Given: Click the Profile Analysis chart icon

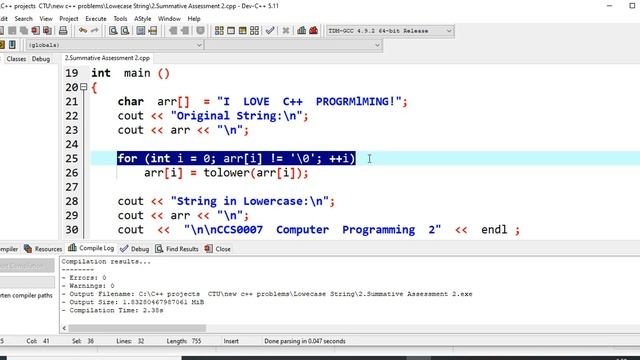Looking at the screenshot, I should (x=302, y=31).
